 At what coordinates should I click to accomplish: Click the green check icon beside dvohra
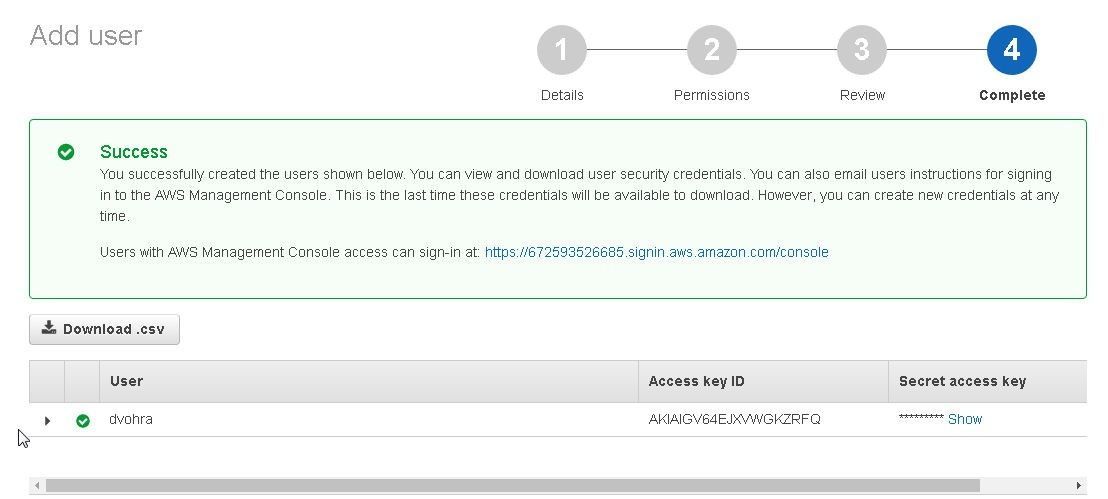83,421
